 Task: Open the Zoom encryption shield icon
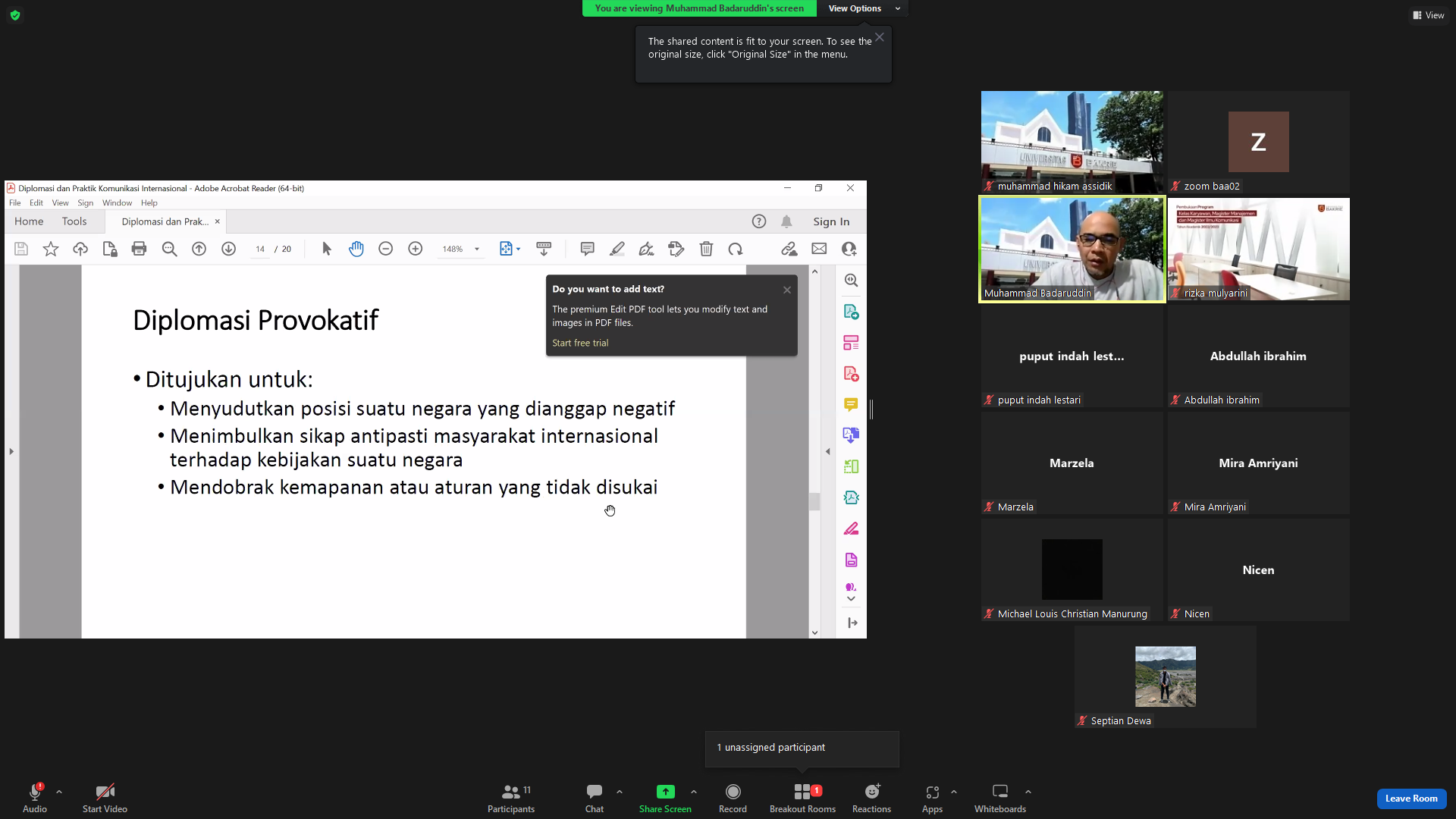point(15,15)
